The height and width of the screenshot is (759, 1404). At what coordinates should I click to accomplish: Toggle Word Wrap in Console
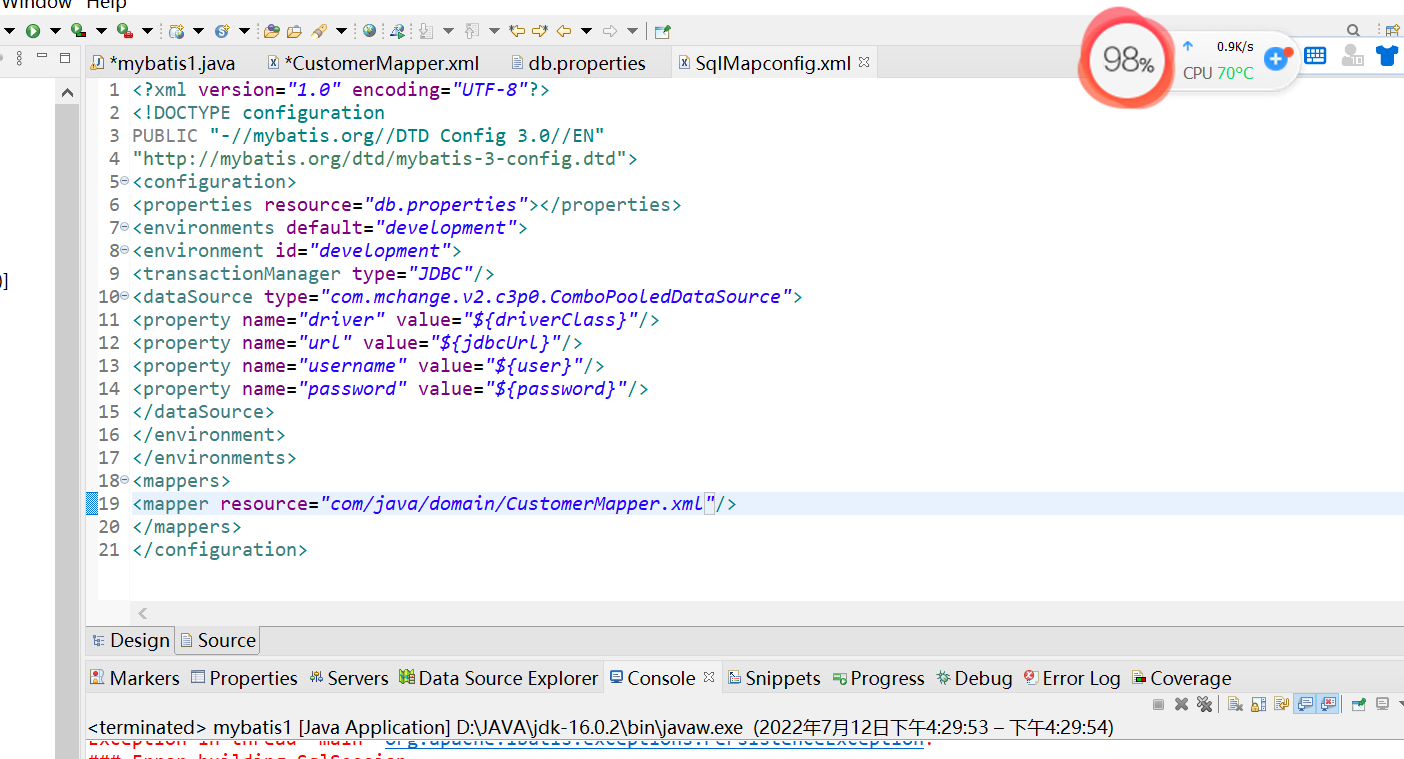[1281, 704]
